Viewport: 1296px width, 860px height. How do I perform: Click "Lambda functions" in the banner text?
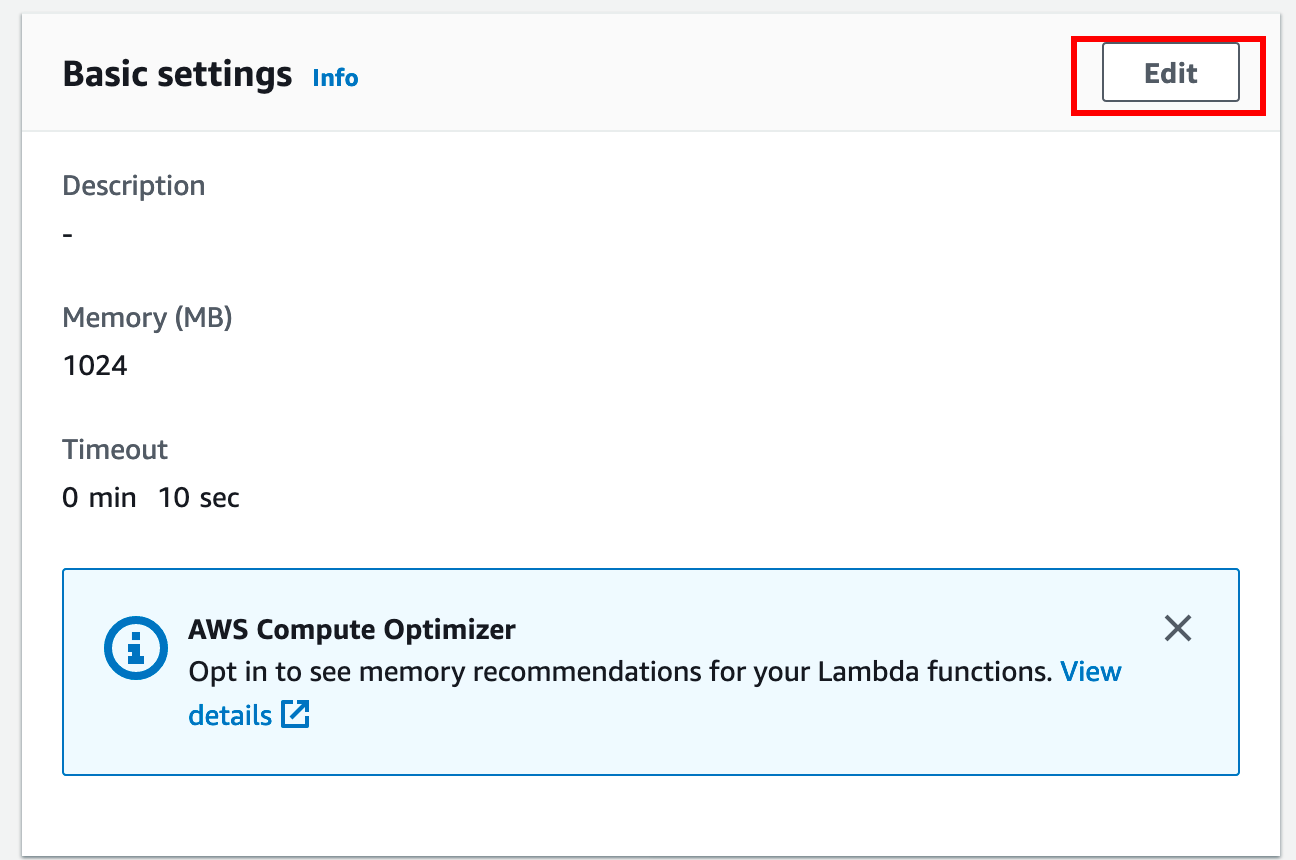click(934, 671)
